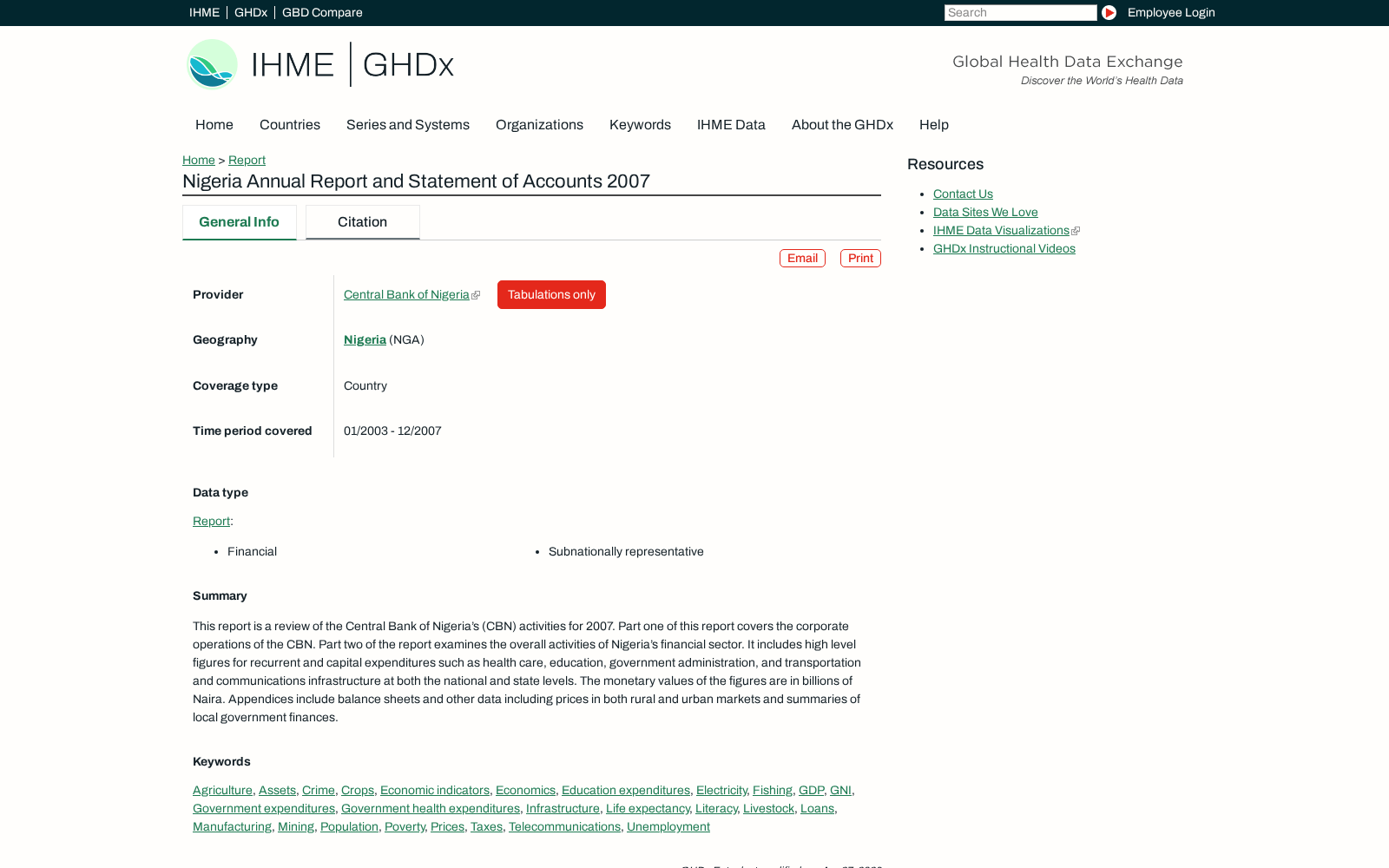Go to Home in main navigation

[214, 125]
